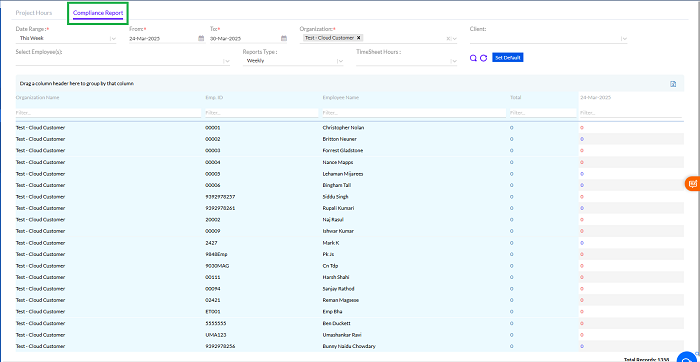Image resolution: width=700 pixels, height=362 pixels.
Task: Click Christopher Nolan's 24-Mar status icon
Action: 582,128
